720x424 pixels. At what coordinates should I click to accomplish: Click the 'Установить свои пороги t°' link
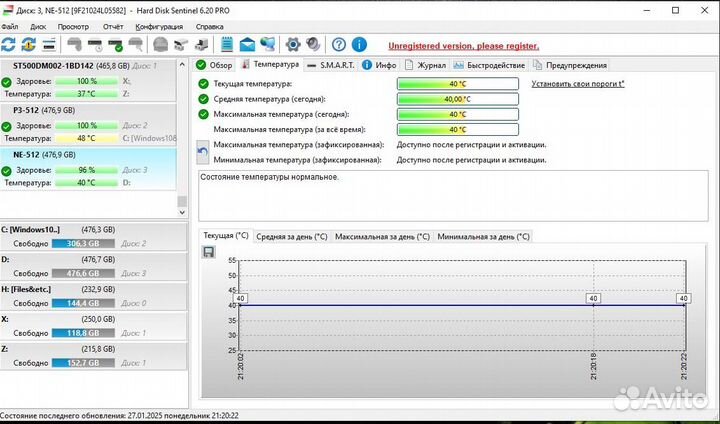tap(577, 84)
